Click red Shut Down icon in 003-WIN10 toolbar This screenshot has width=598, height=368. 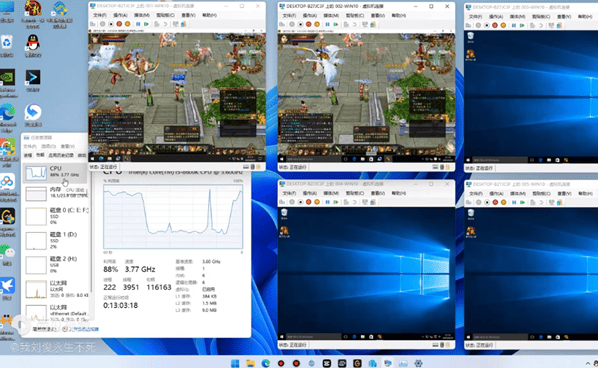[x=495, y=26]
